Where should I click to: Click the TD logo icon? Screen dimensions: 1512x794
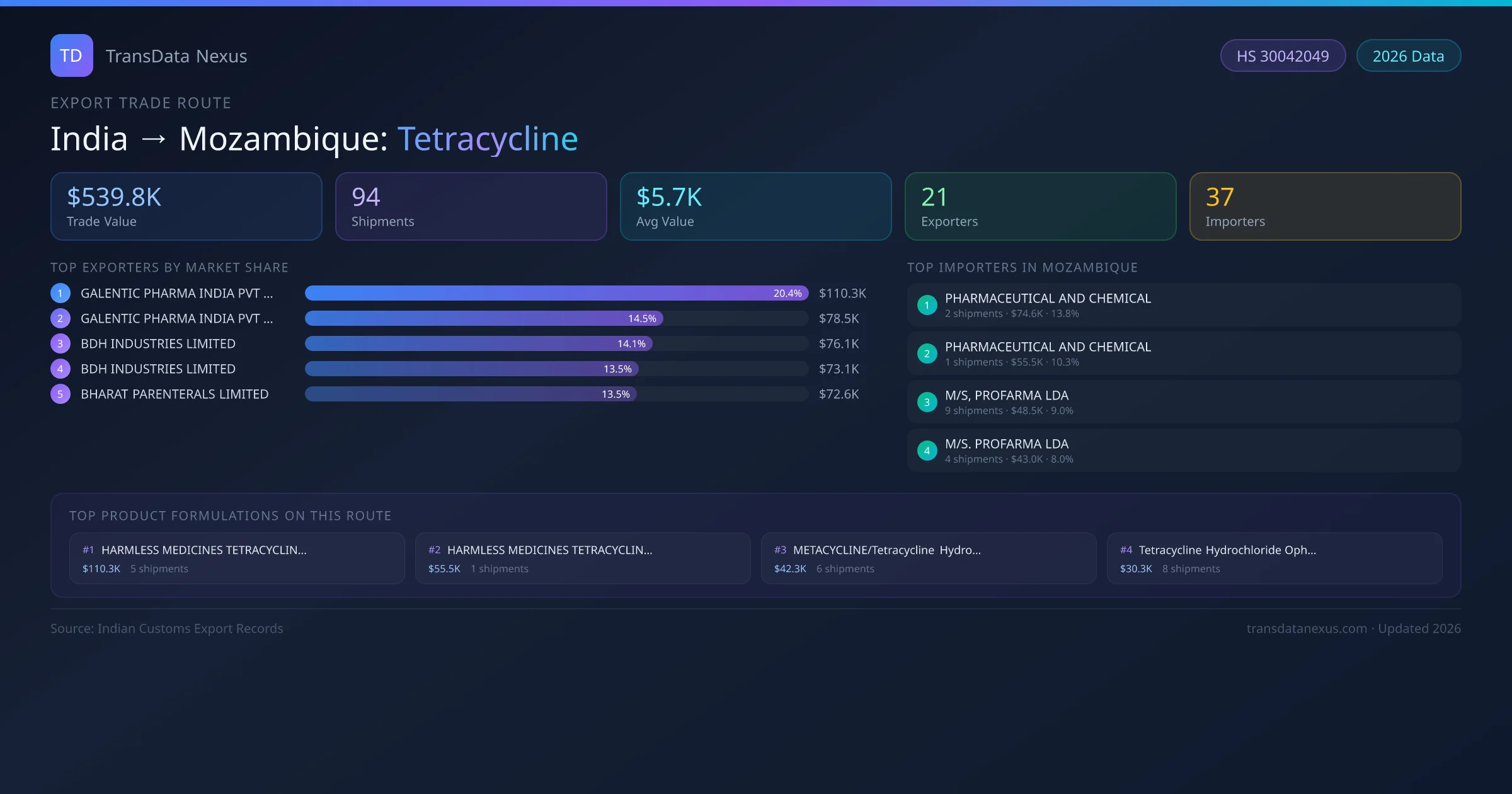click(x=71, y=55)
